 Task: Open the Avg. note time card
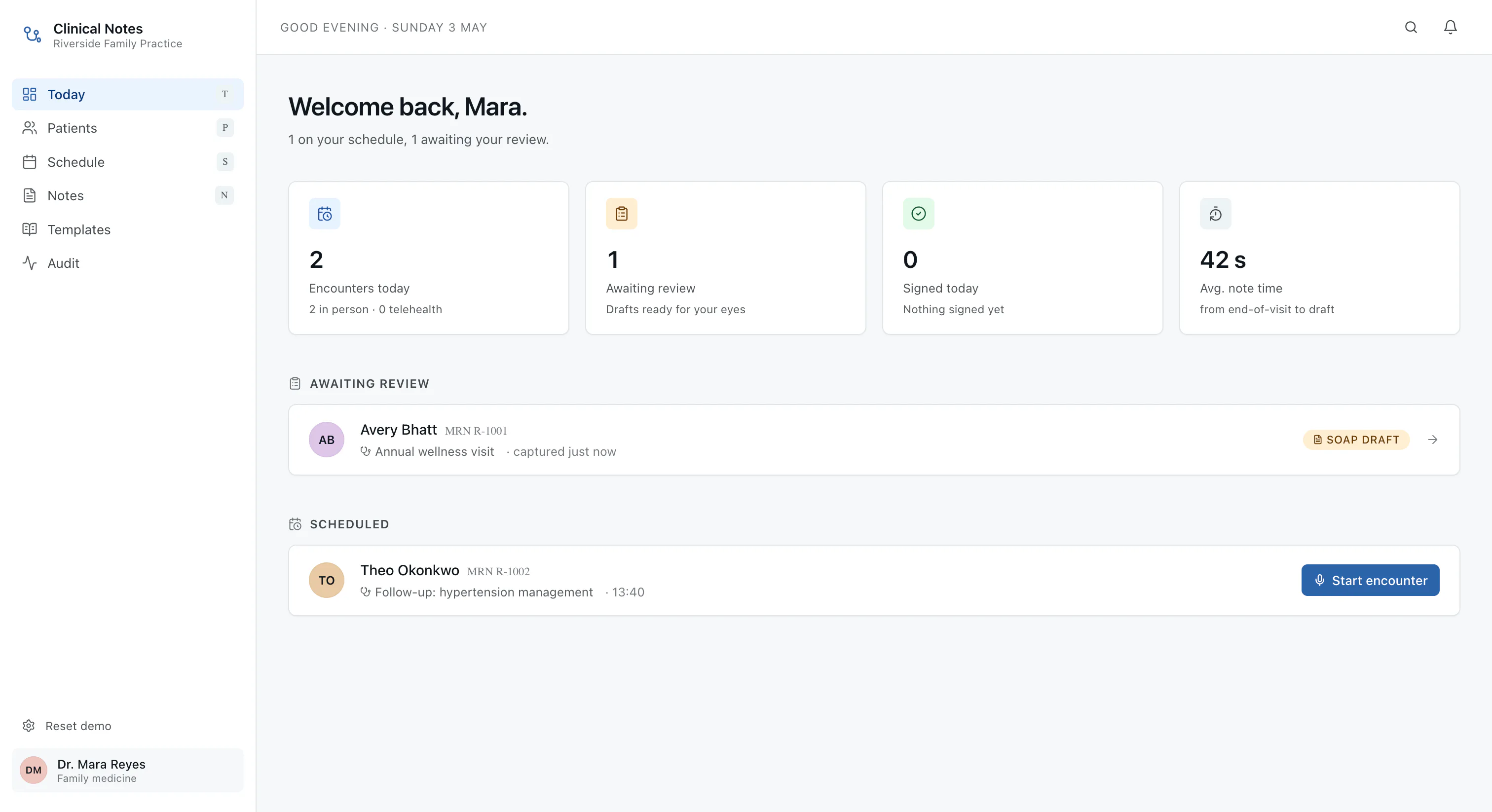(x=1319, y=258)
